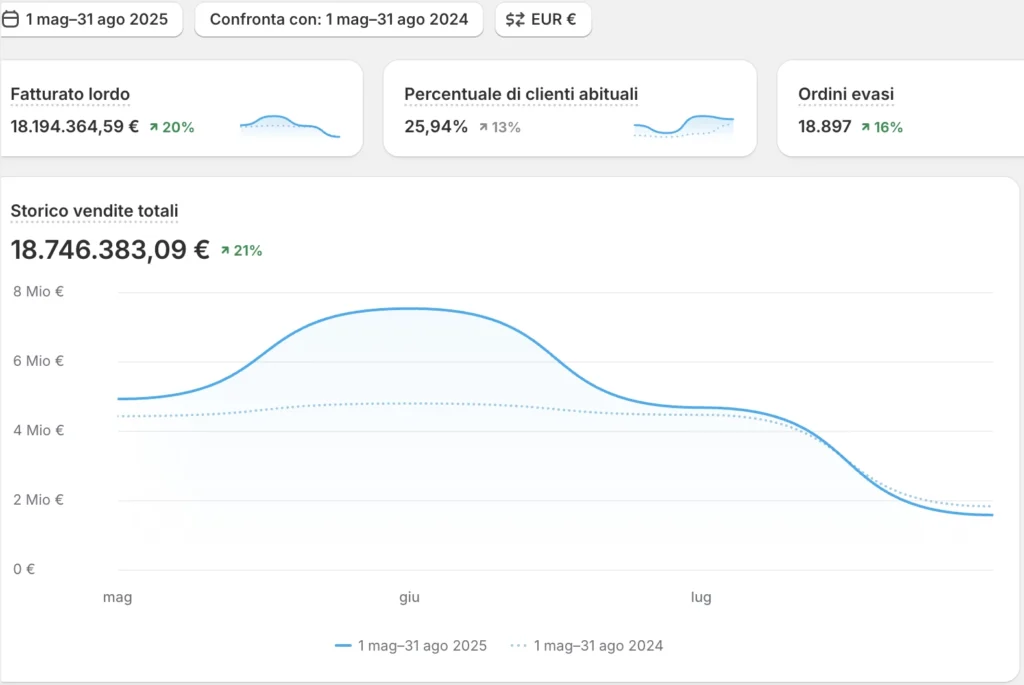
Task: Expand the "Confronta con" comparison period selector
Action: pyautogui.click(x=338, y=19)
